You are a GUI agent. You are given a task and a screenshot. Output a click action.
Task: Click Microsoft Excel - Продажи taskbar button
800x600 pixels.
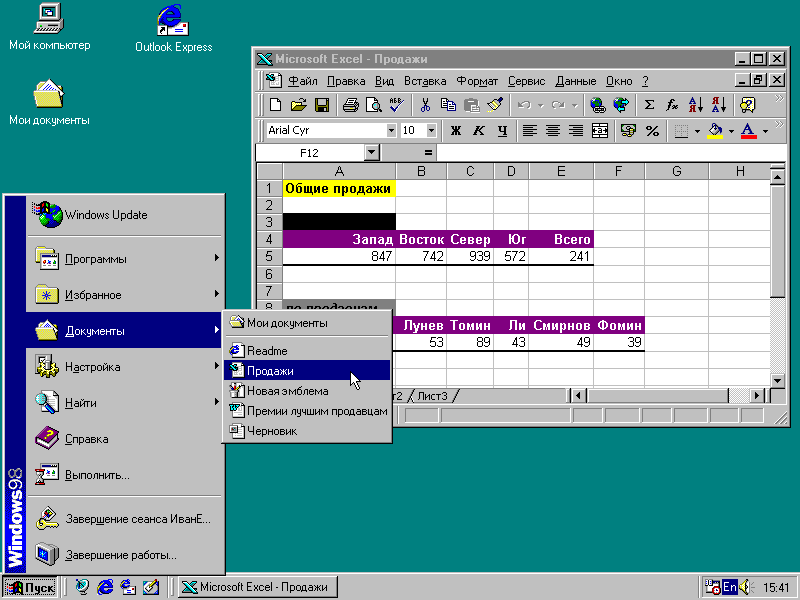pyautogui.click(x=258, y=587)
